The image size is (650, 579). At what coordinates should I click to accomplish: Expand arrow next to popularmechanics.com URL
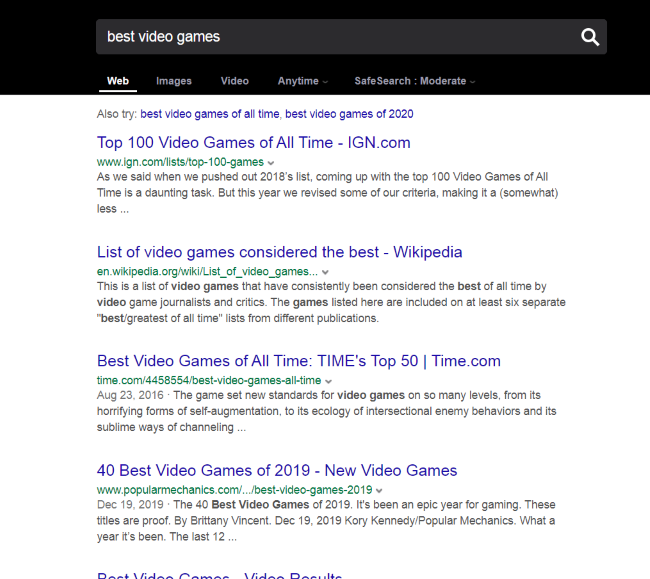click(380, 490)
